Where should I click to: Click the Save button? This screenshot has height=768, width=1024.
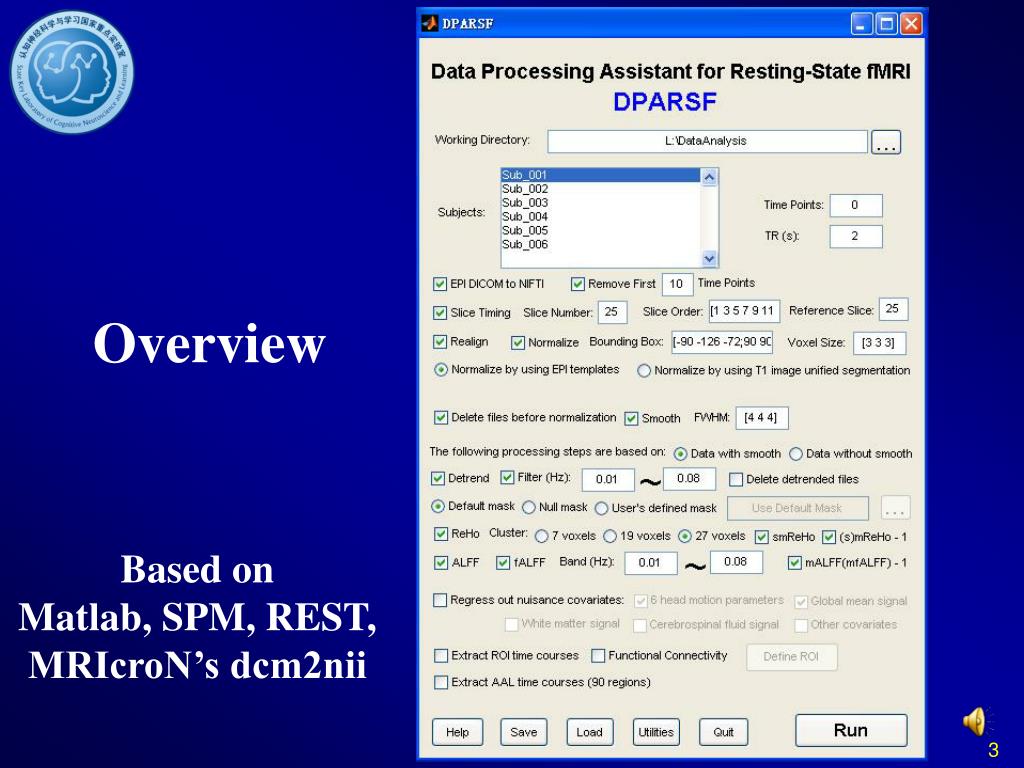(x=524, y=732)
